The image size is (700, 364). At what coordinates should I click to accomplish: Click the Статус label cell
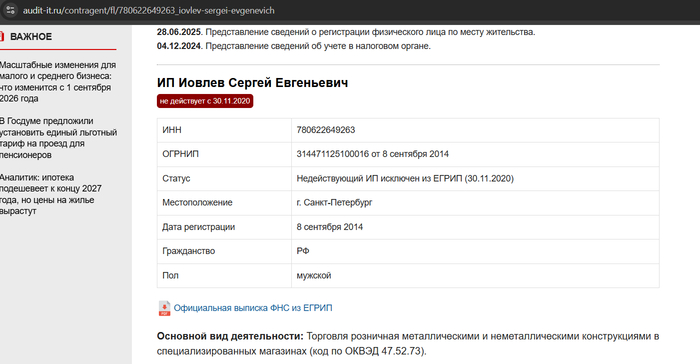224,179
